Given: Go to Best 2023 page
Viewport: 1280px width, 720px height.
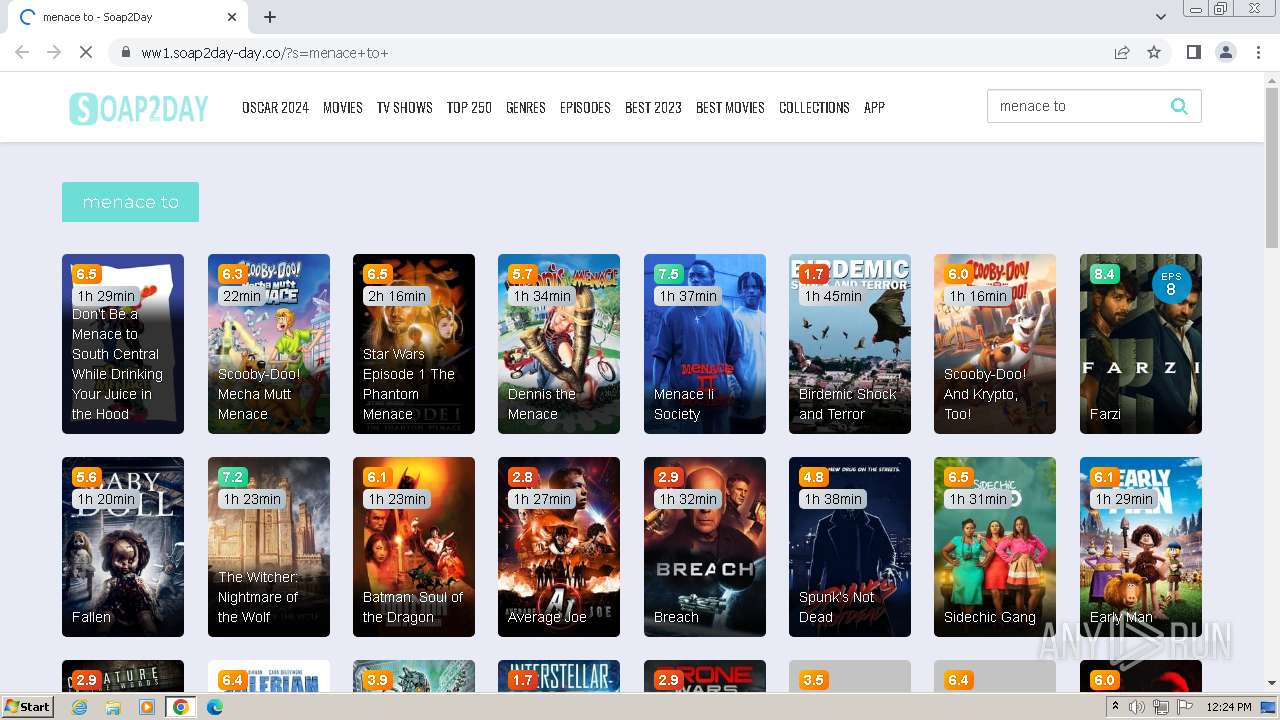Looking at the screenshot, I should pos(653,107).
